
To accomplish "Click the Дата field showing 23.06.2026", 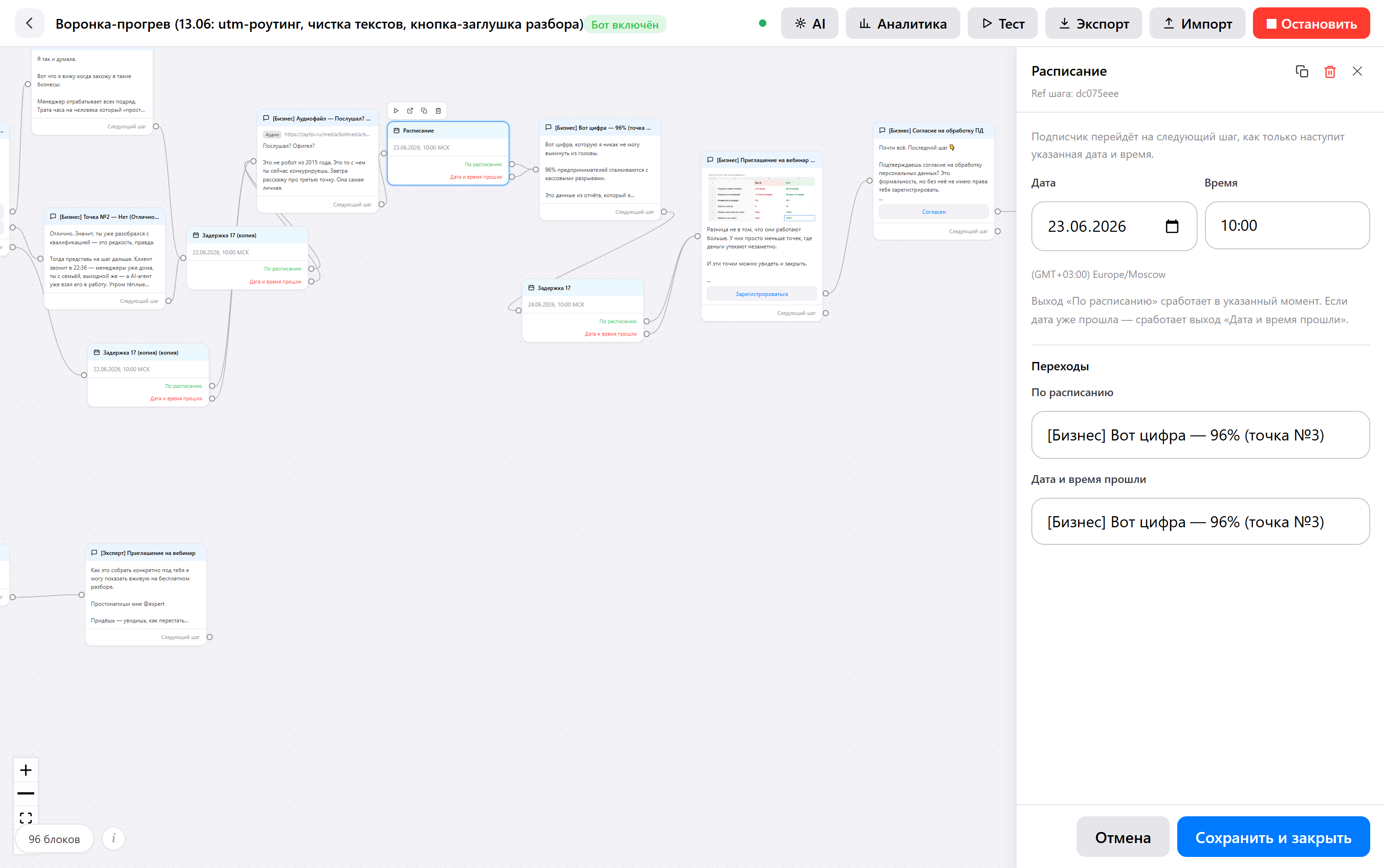I will click(x=1114, y=226).
